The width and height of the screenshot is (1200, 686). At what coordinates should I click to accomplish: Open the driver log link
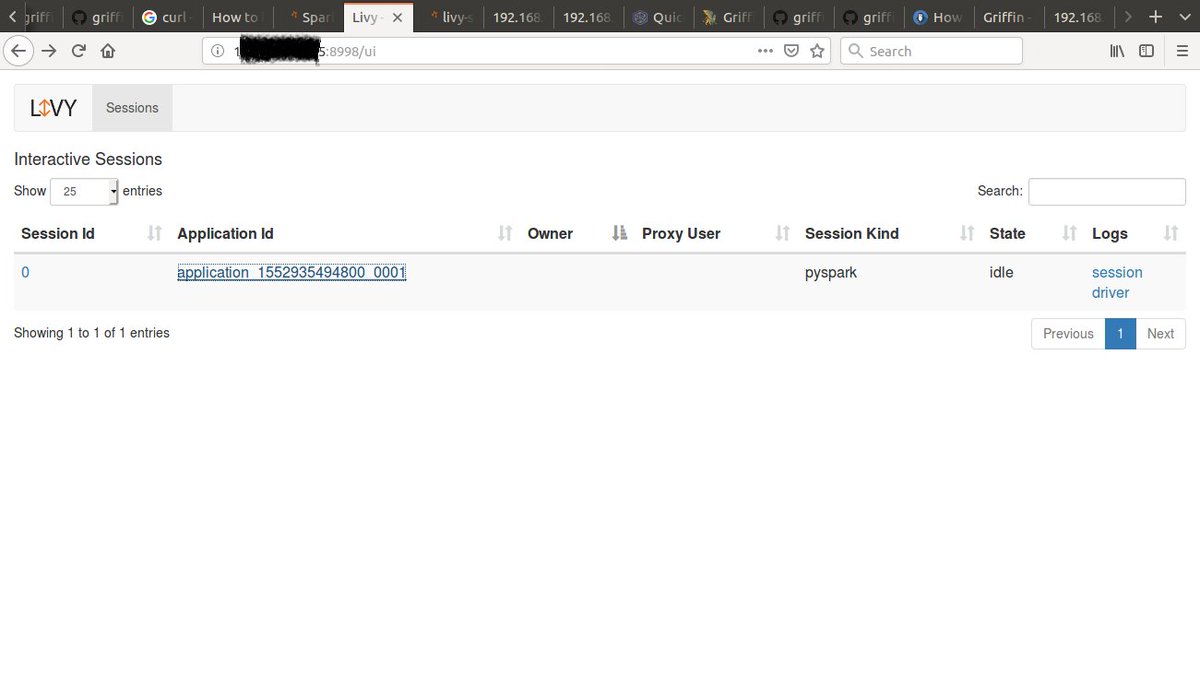[x=1111, y=292]
